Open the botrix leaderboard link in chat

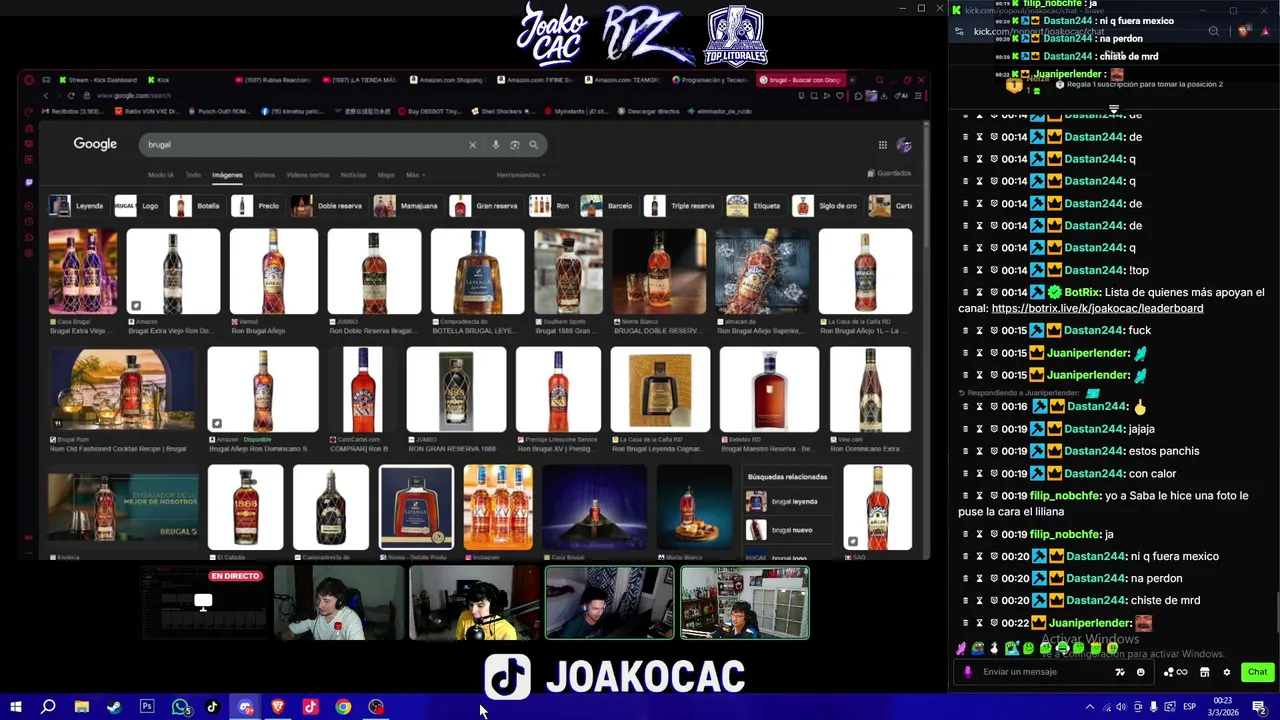(1097, 308)
